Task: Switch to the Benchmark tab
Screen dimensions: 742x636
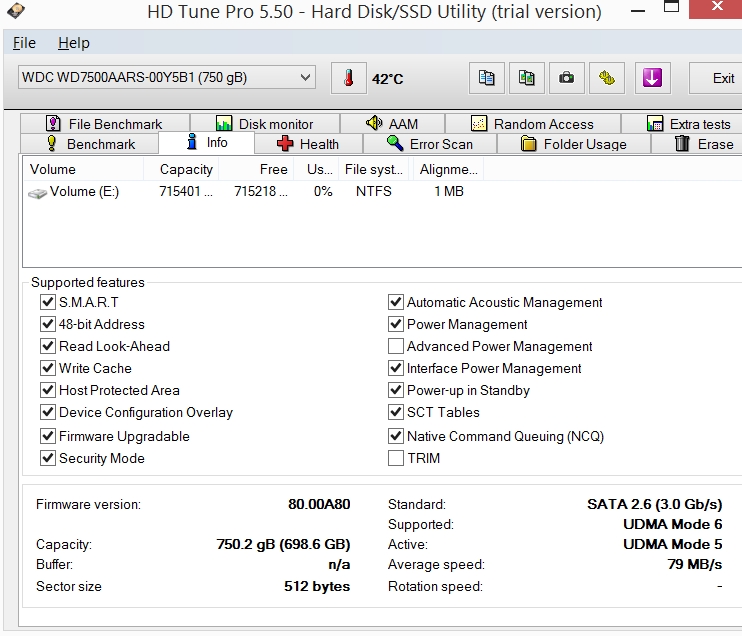Action: (x=89, y=144)
